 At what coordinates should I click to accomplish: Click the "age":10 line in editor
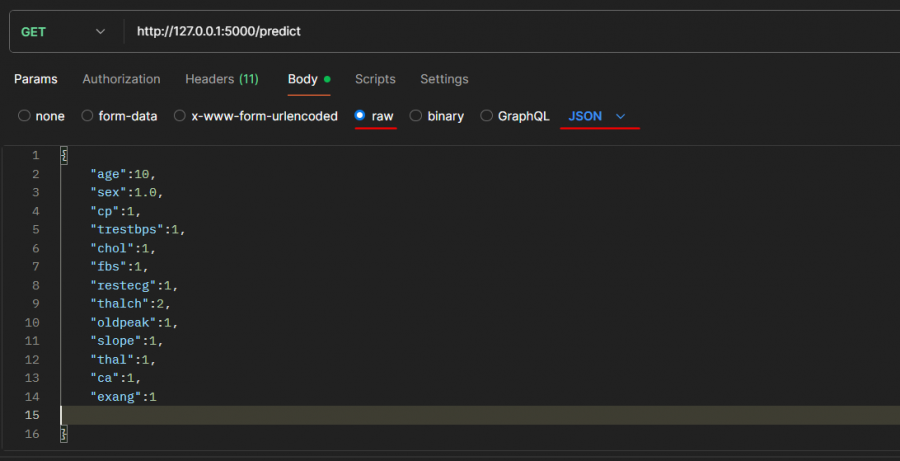point(122,174)
